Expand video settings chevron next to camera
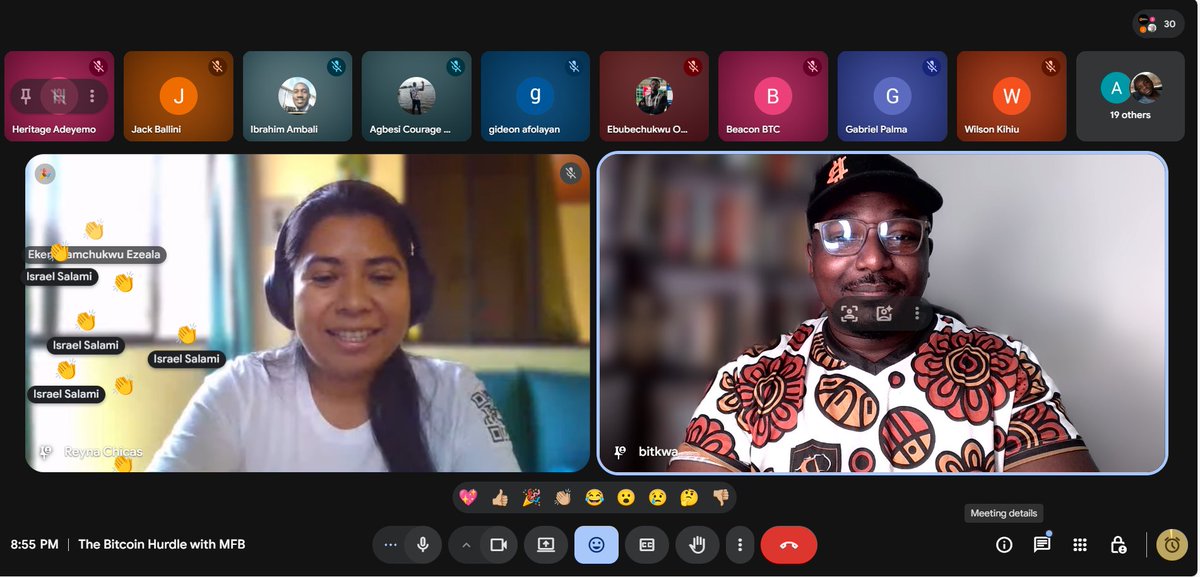This screenshot has width=1200, height=577. [x=465, y=545]
